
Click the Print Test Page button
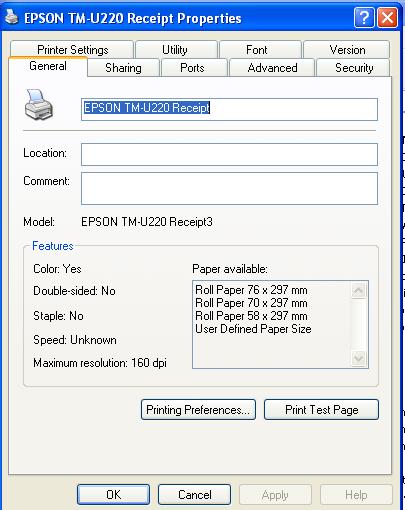[321, 409]
